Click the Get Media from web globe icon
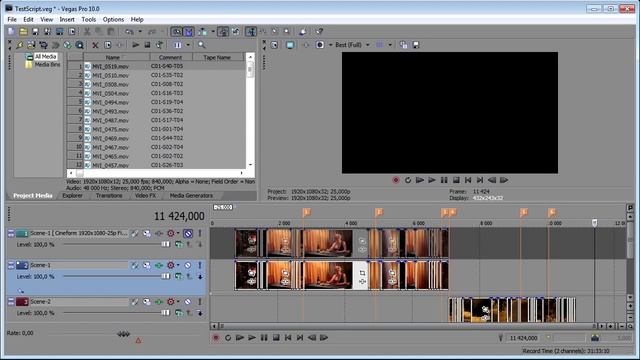This screenshot has width=640, height=360. click(x=67, y=45)
